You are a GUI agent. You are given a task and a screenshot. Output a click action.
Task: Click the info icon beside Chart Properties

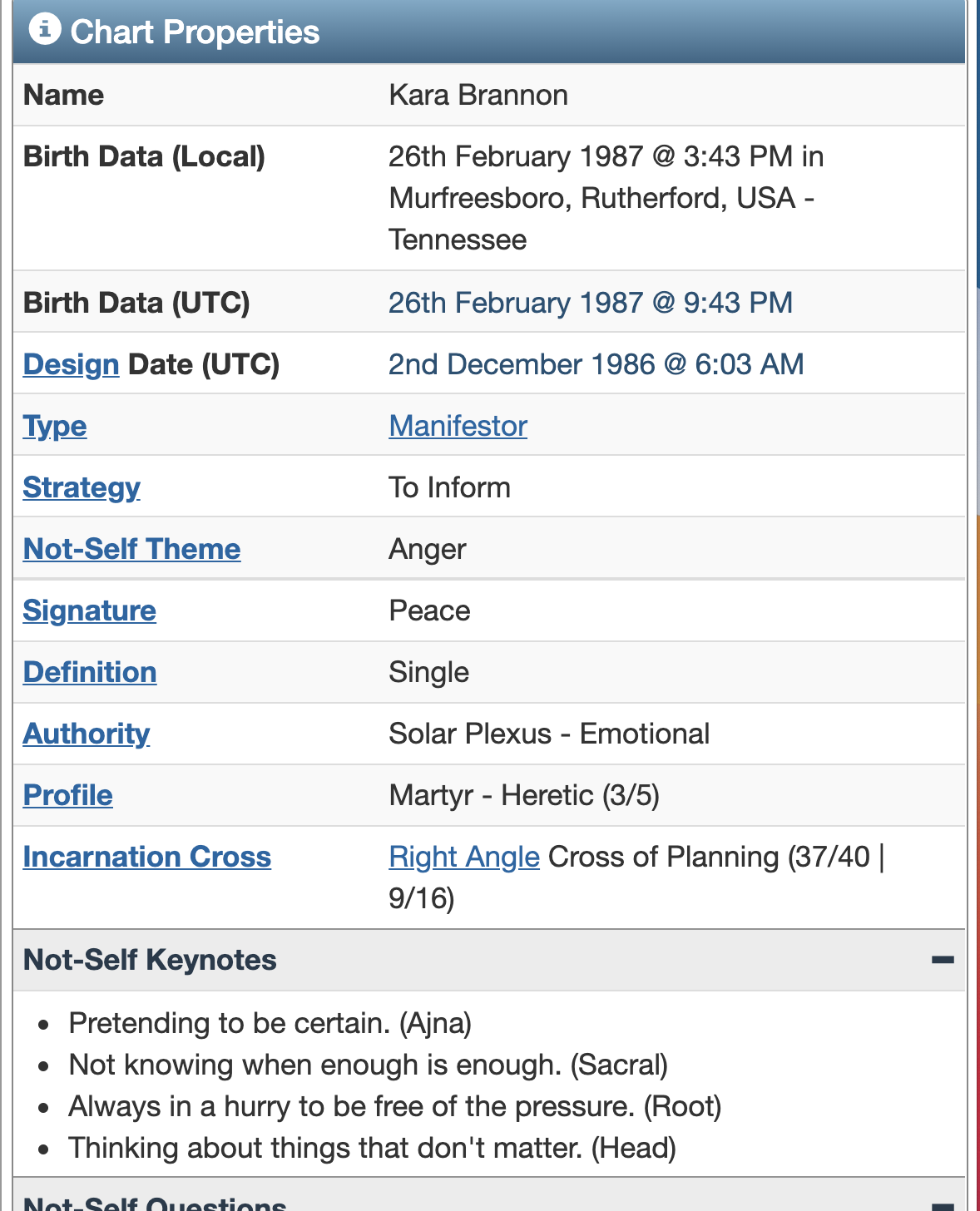pyautogui.click(x=45, y=29)
